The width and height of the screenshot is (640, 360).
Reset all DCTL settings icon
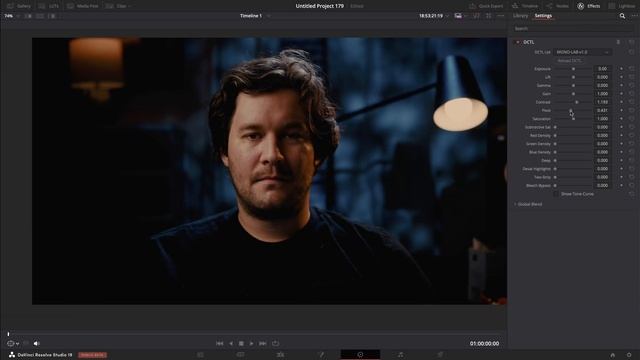click(631, 42)
